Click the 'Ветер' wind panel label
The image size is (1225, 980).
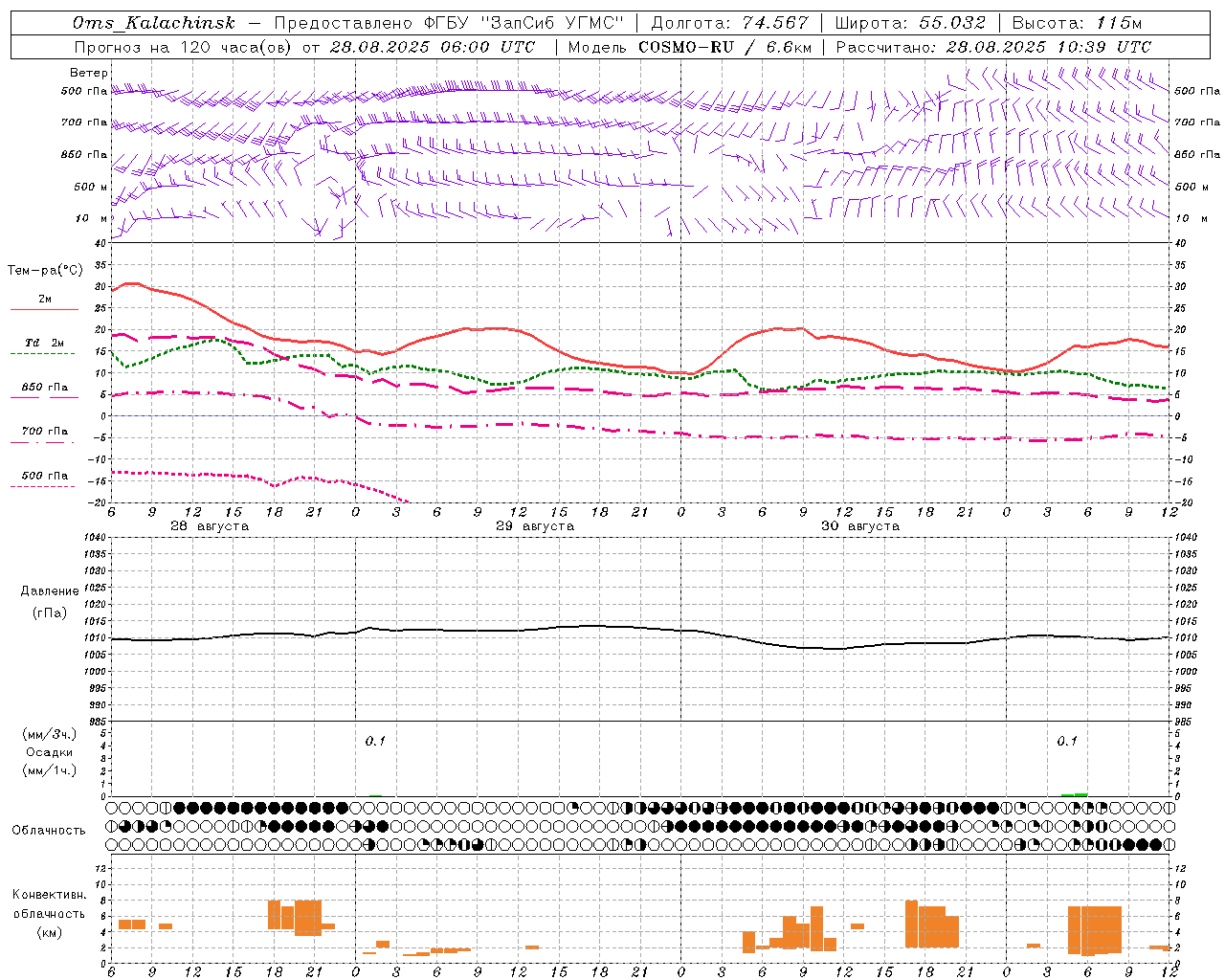(89, 73)
